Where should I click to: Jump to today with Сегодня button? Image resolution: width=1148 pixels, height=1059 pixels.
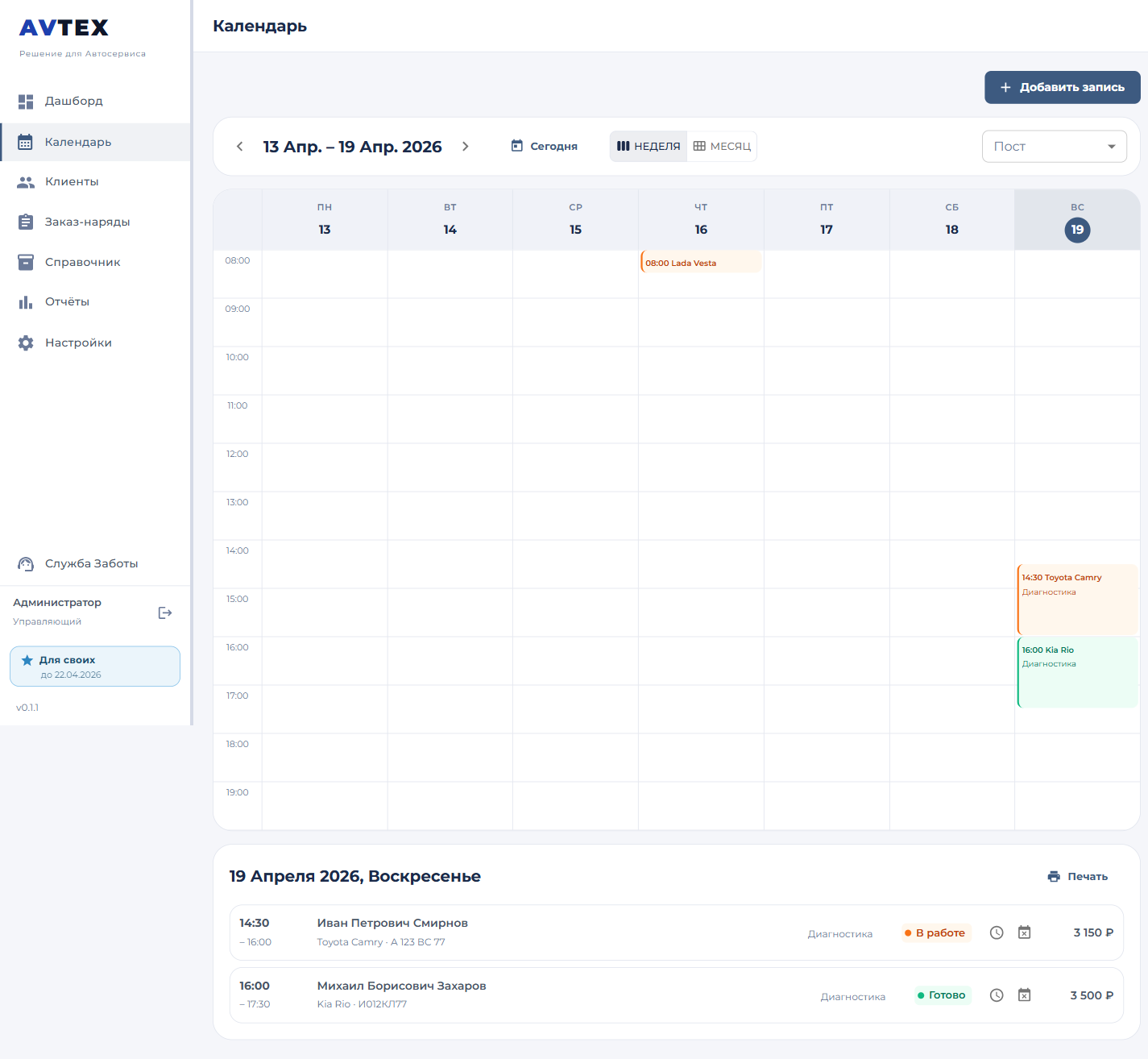pos(545,146)
